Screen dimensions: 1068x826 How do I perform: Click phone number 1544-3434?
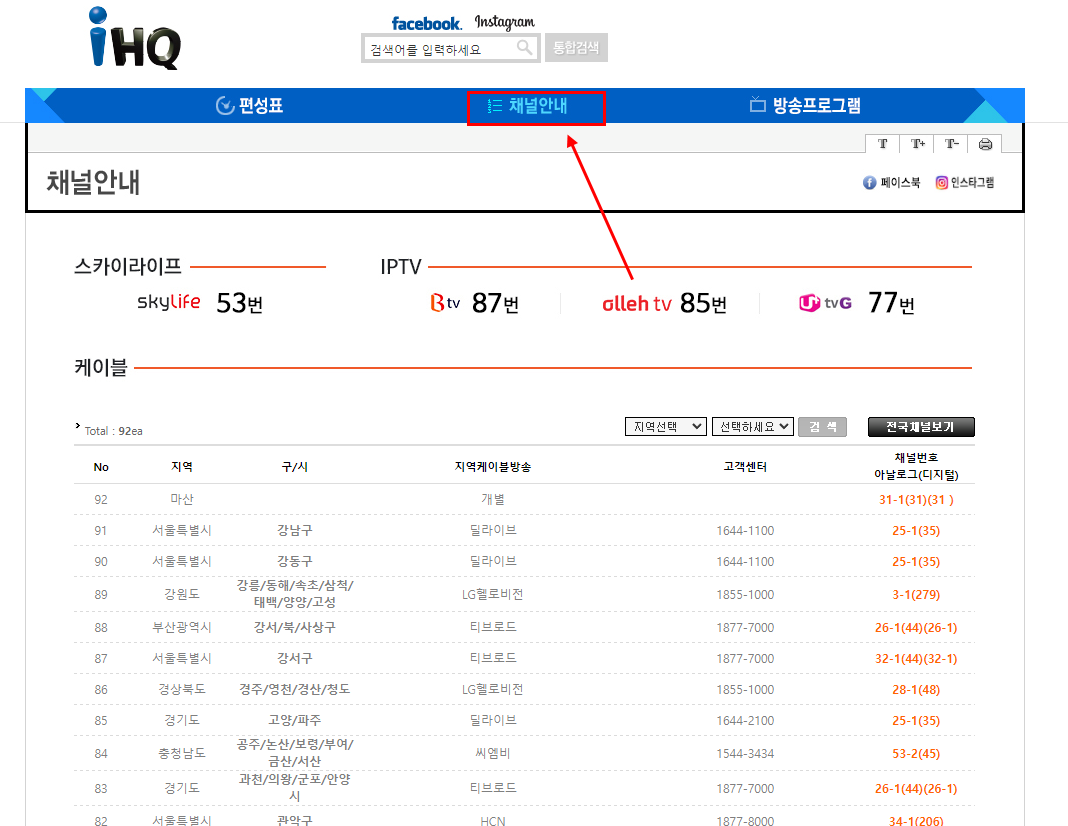click(745, 754)
